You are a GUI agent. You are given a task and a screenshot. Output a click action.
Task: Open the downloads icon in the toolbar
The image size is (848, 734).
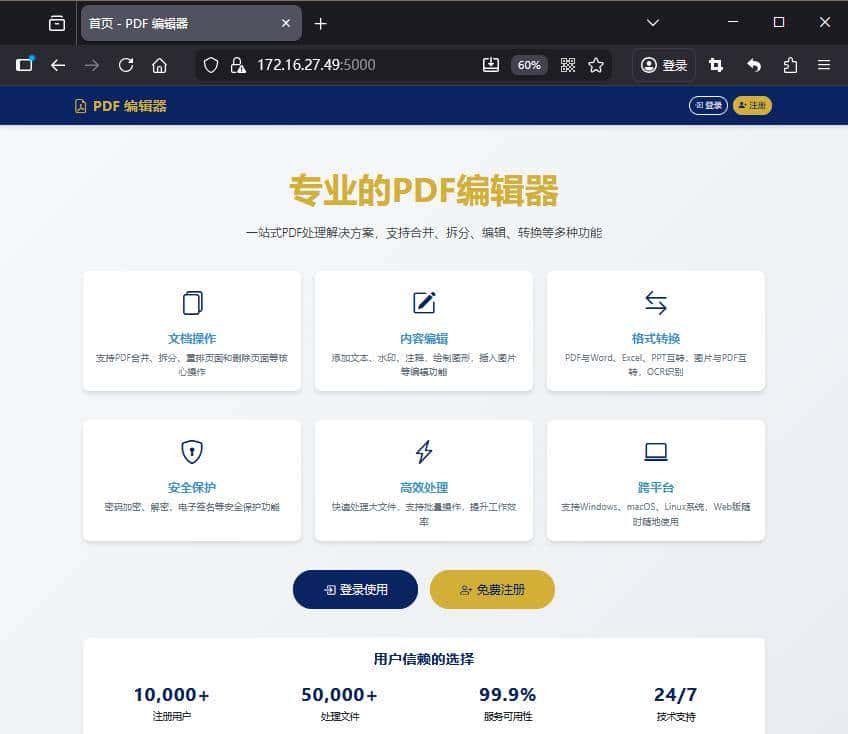tap(491, 64)
